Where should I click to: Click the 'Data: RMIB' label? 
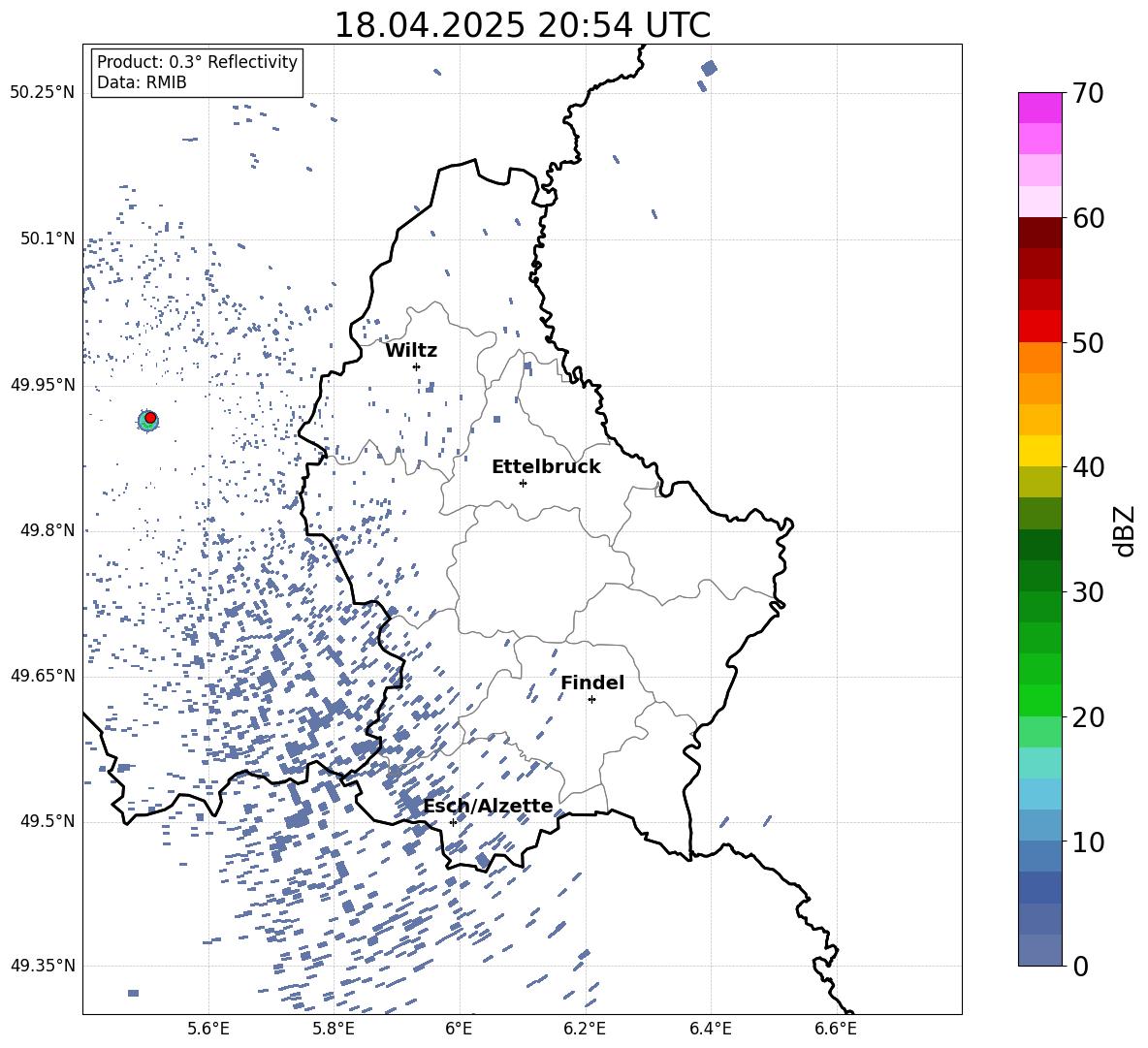[x=142, y=82]
